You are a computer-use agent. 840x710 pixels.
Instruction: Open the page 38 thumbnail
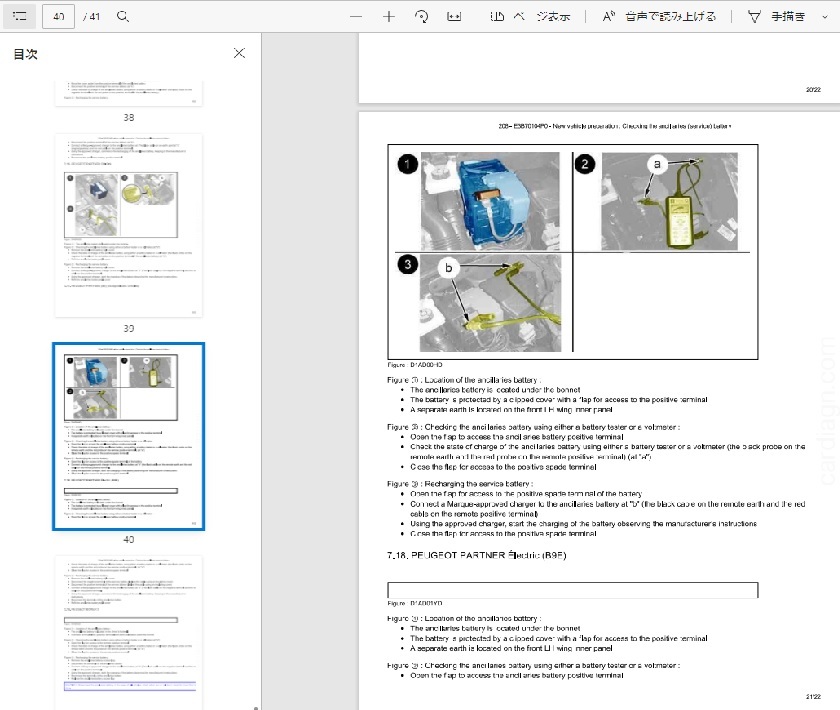[129, 93]
